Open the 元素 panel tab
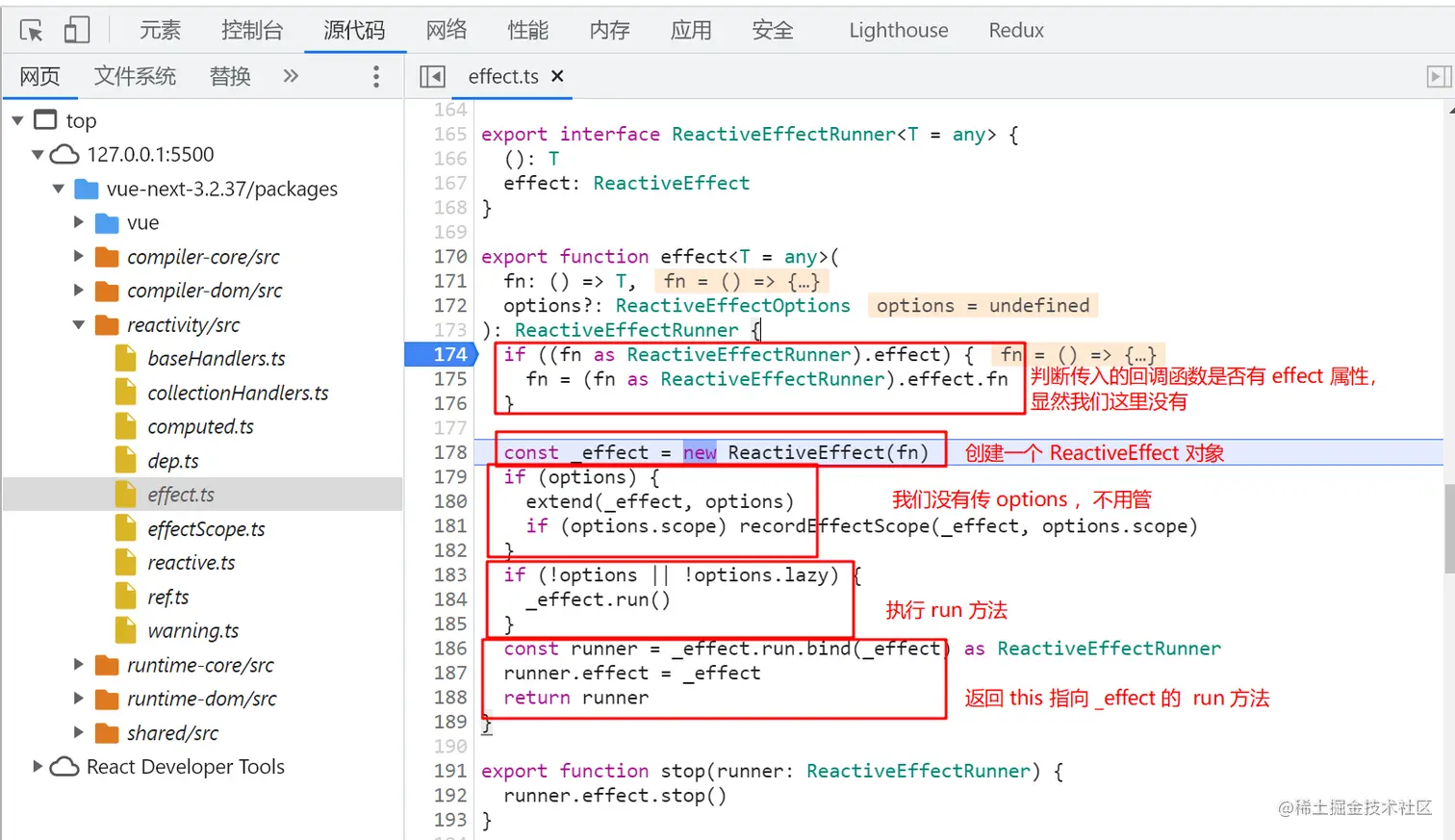This screenshot has height=840, width=1455. (x=160, y=31)
